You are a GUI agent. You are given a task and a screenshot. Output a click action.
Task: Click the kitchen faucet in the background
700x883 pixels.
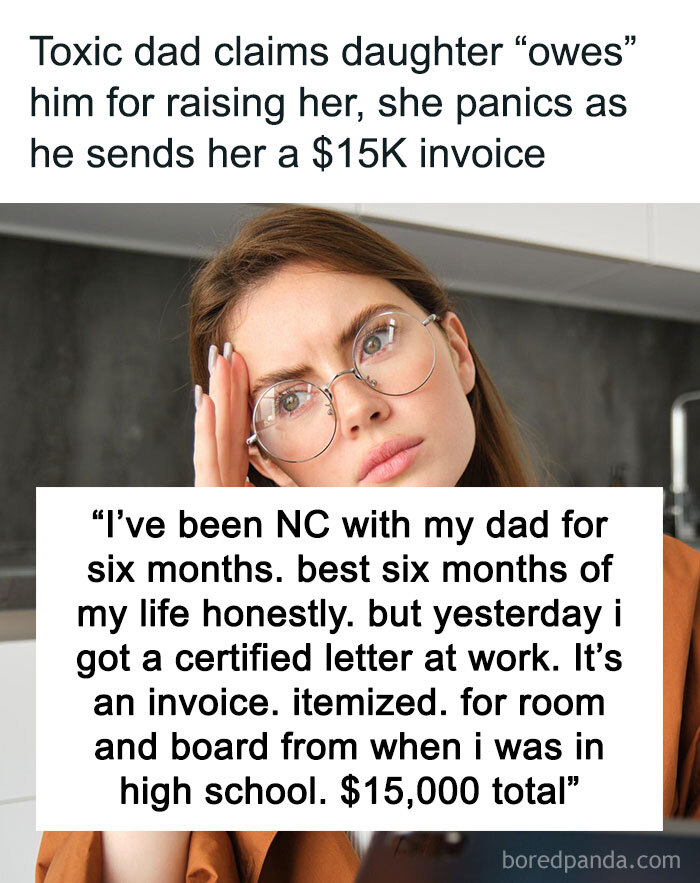(x=684, y=440)
